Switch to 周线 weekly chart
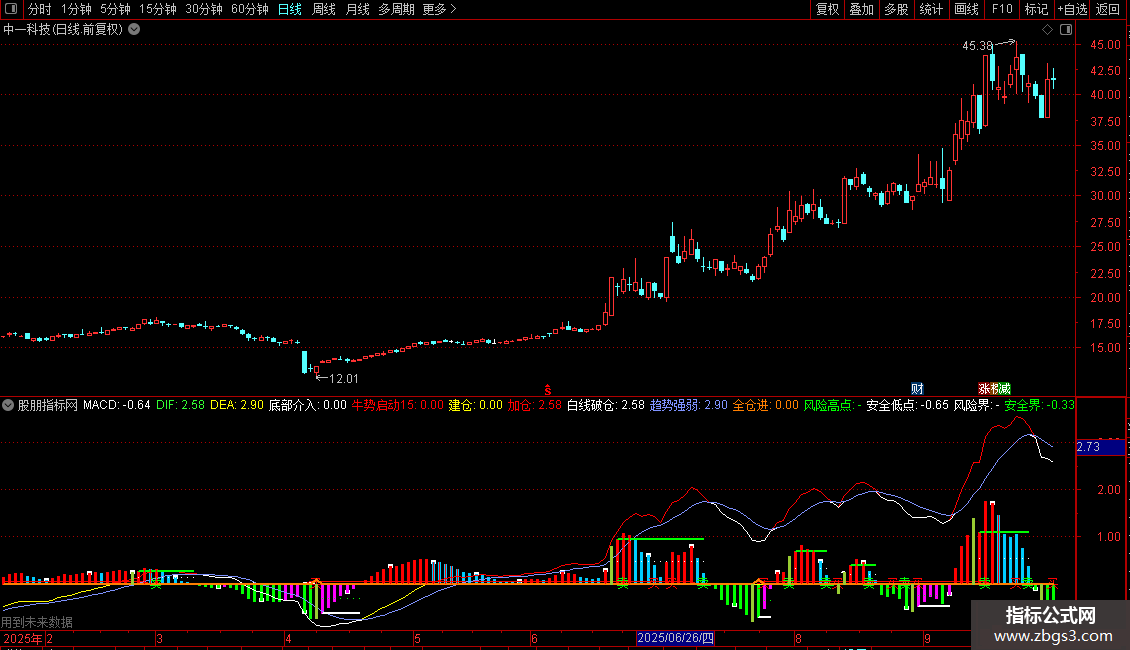The image size is (1130, 650). (x=324, y=9)
